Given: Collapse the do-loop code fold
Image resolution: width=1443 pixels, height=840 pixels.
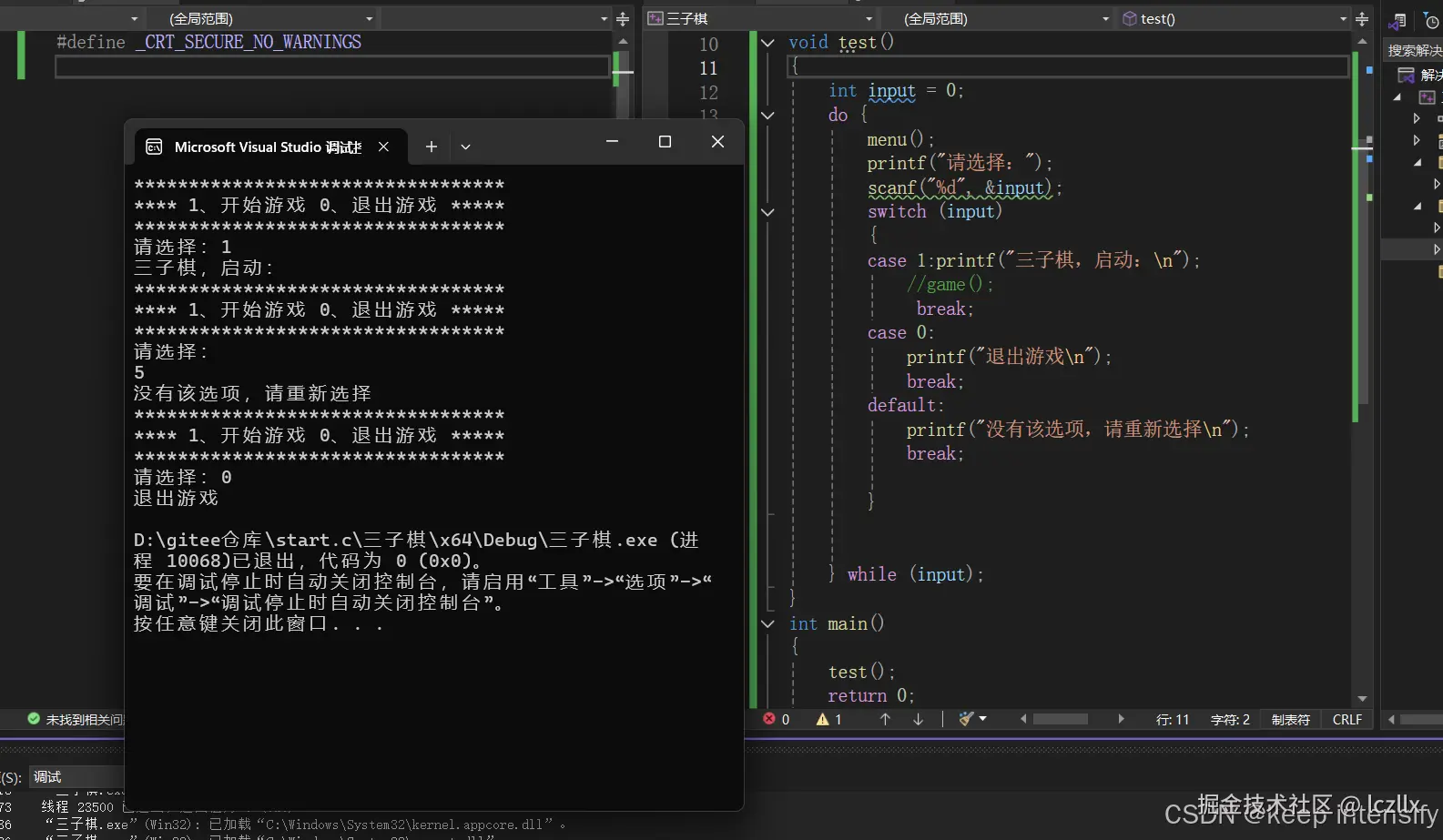Looking at the screenshot, I should point(768,116).
